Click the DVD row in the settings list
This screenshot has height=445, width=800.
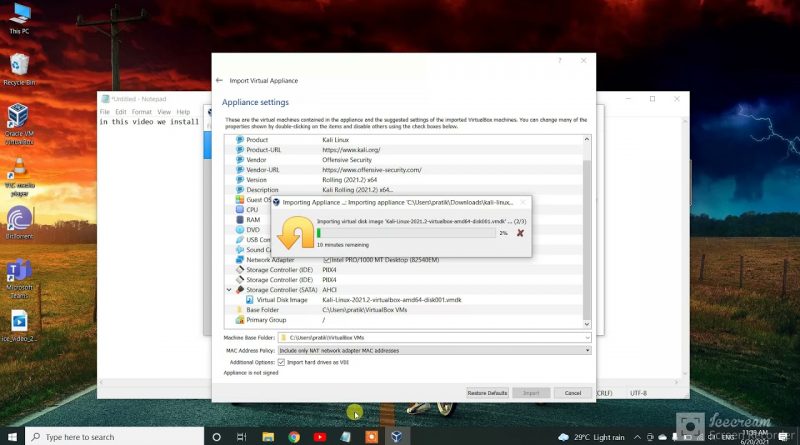point(253,230)
